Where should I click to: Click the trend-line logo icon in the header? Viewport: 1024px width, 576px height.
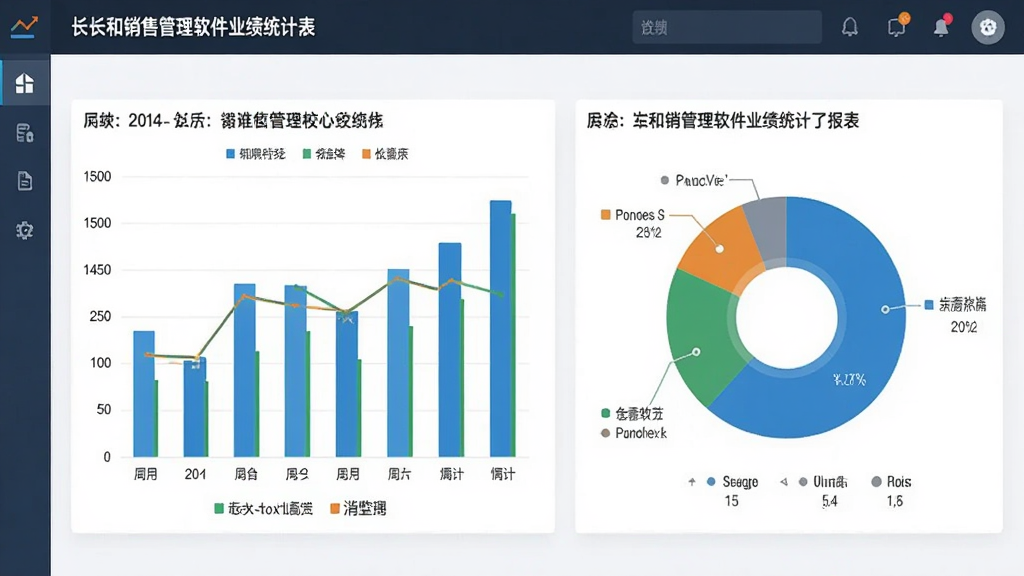point(24,27)
